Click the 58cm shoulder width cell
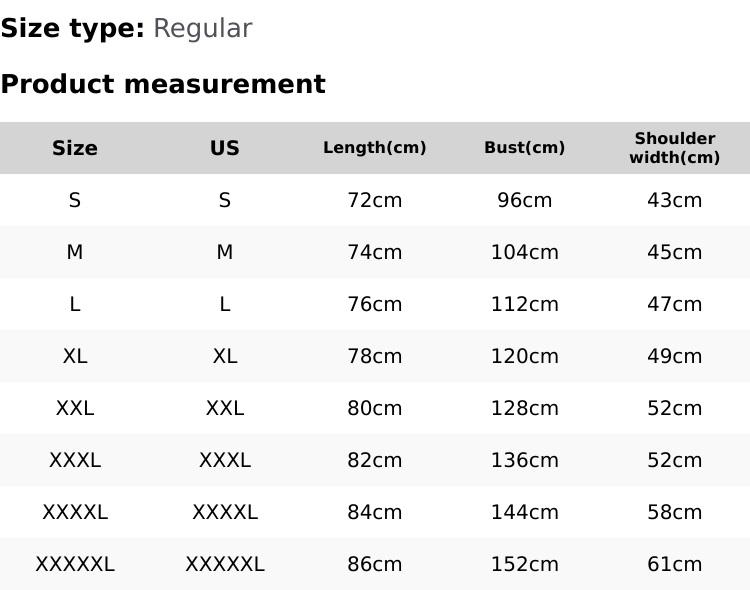Viewport: 750px width, 590px height. tap(675, 512)
